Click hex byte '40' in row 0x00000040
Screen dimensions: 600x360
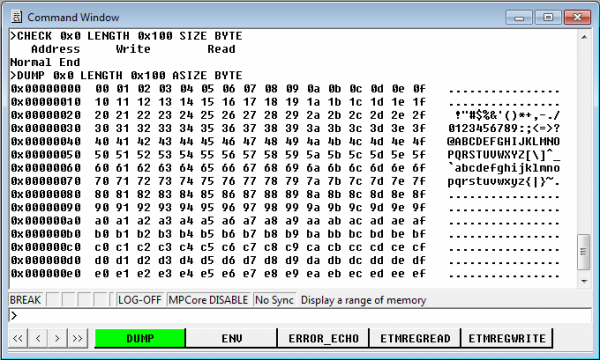(x=102, y=142)
